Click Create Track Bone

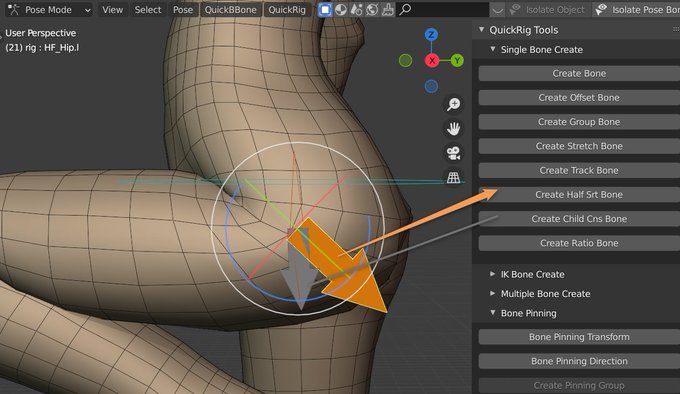pos(579,170)
